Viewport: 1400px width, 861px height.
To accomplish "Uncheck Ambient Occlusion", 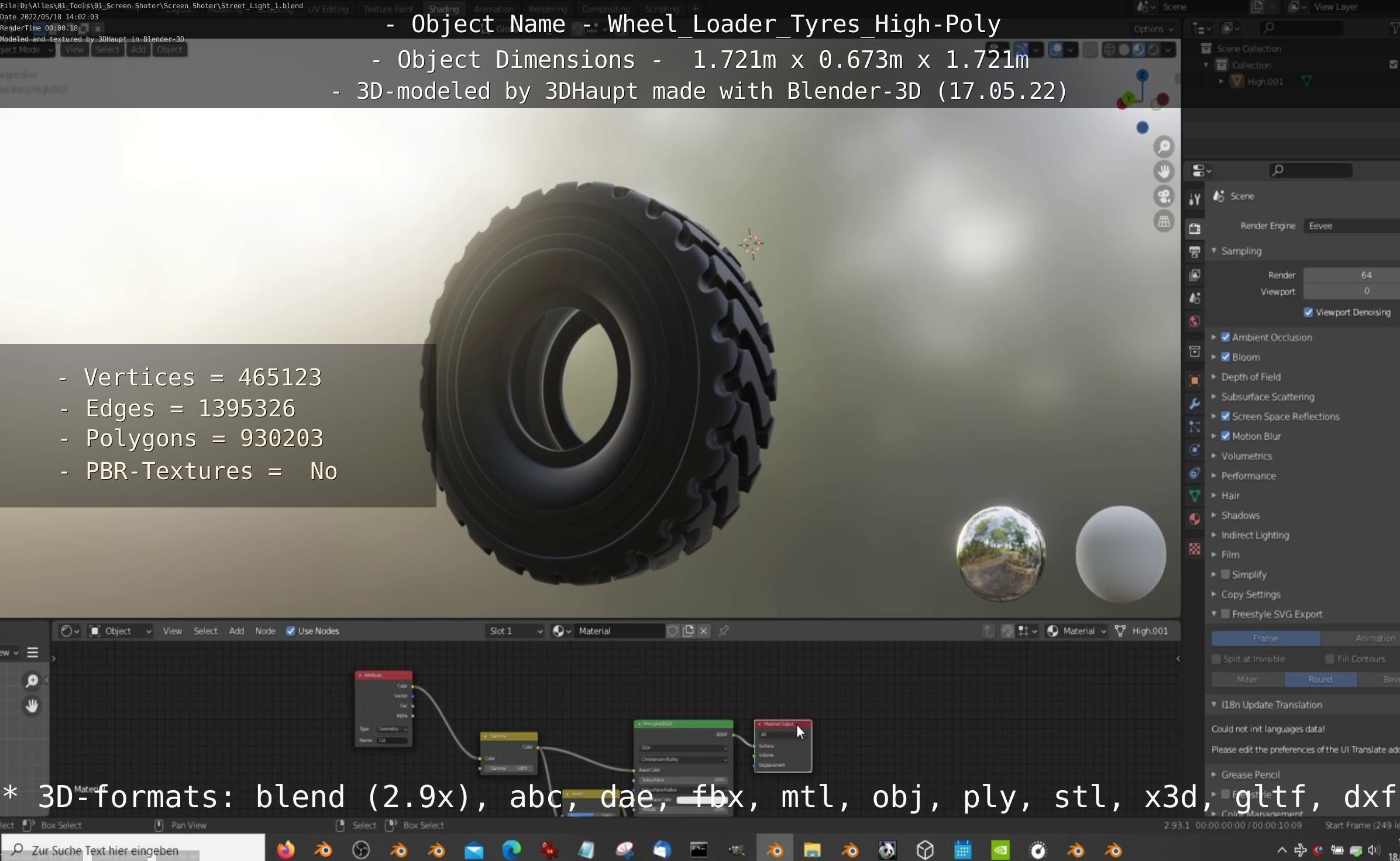I will click(1225, 337).
